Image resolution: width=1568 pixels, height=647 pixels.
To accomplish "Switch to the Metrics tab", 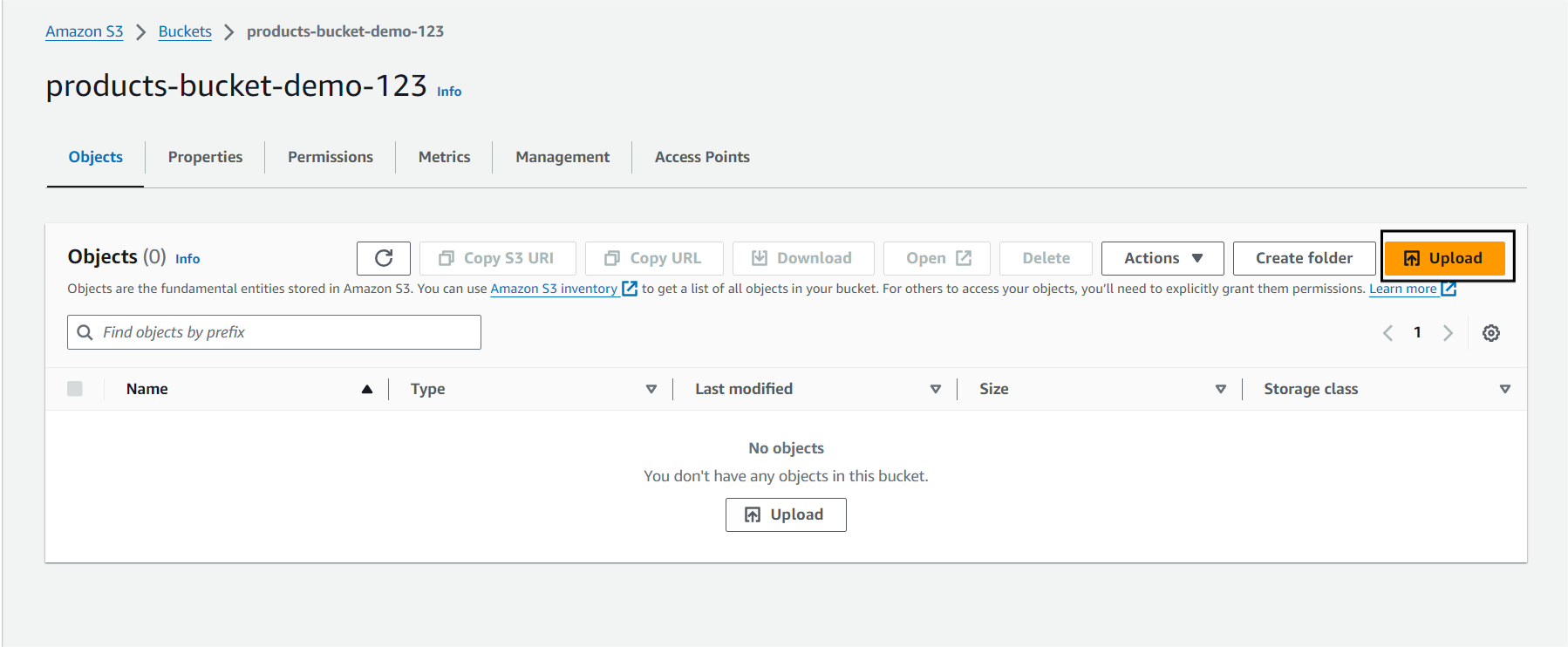I will pyautogui.click(x=444, y=157).
